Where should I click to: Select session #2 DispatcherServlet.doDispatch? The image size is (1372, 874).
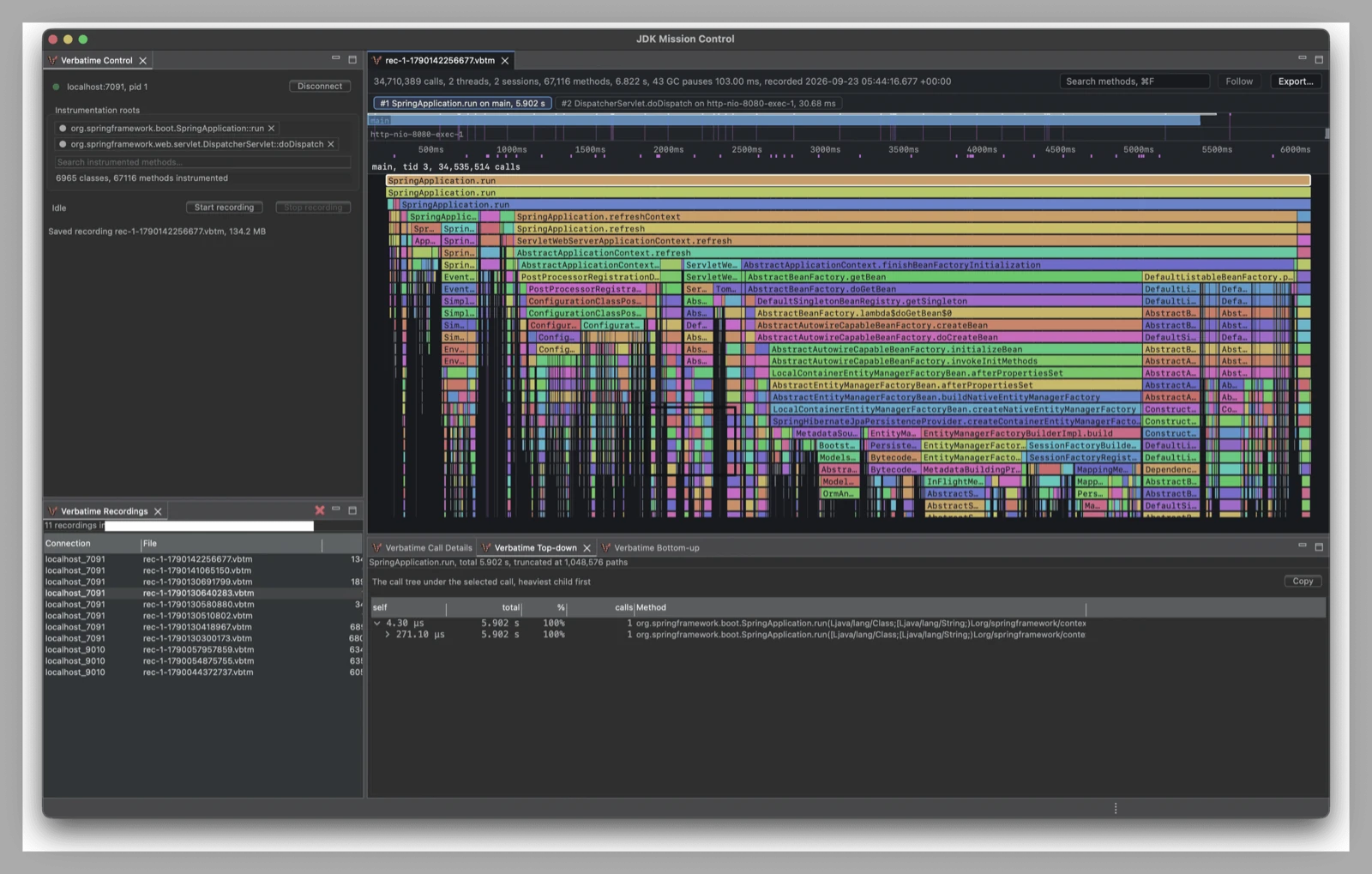[x=698, y=104]
